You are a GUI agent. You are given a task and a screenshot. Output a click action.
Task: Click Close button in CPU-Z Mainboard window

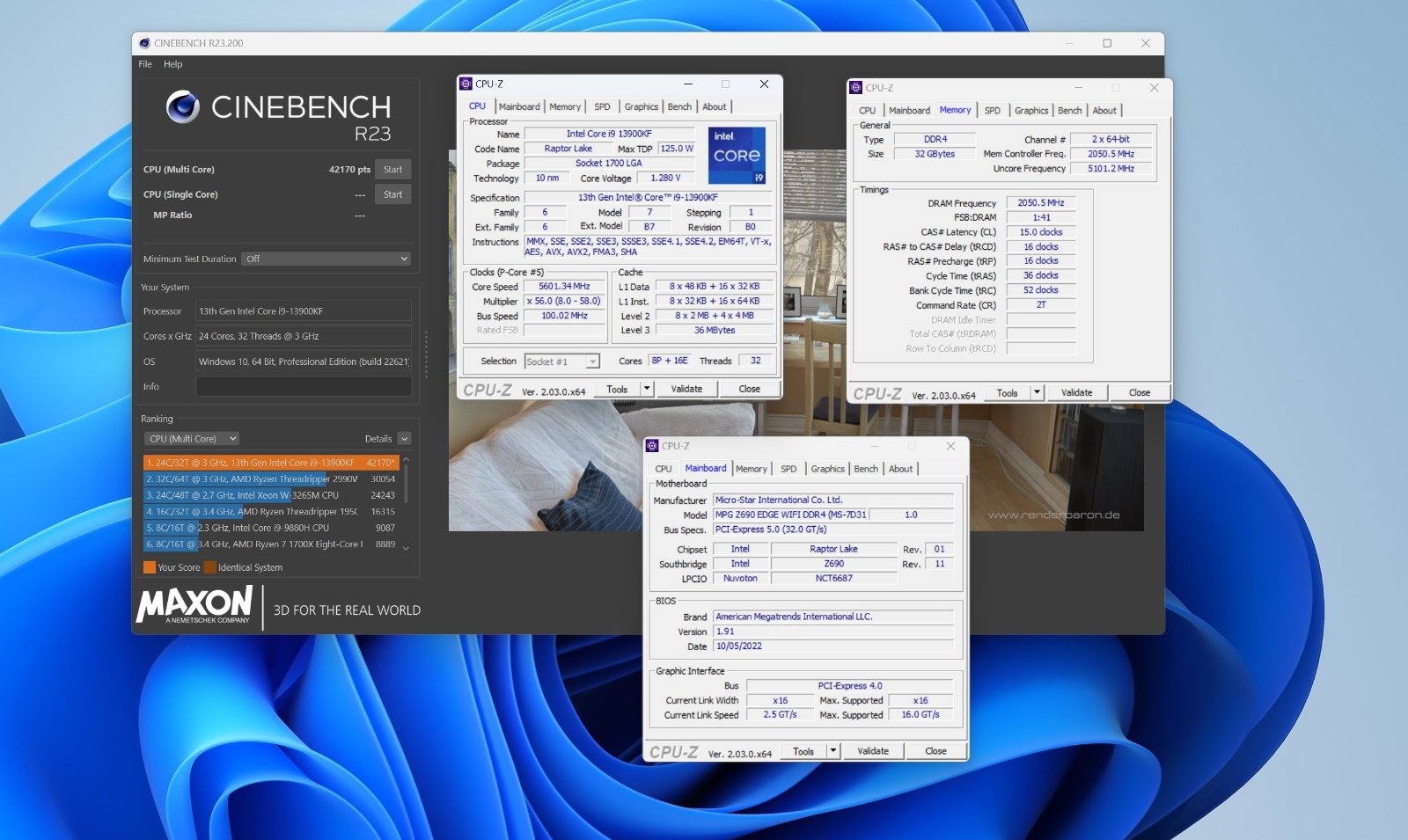click(935, 751)
